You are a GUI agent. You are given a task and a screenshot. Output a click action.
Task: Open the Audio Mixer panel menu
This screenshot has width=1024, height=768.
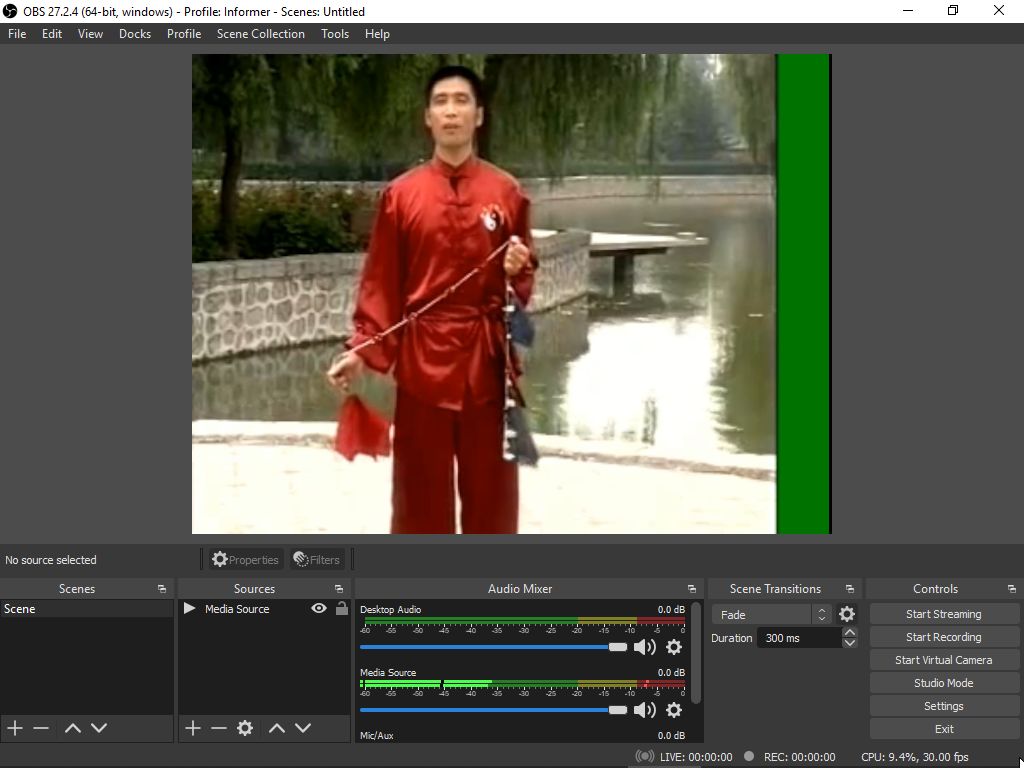click(x=691, y=588)
